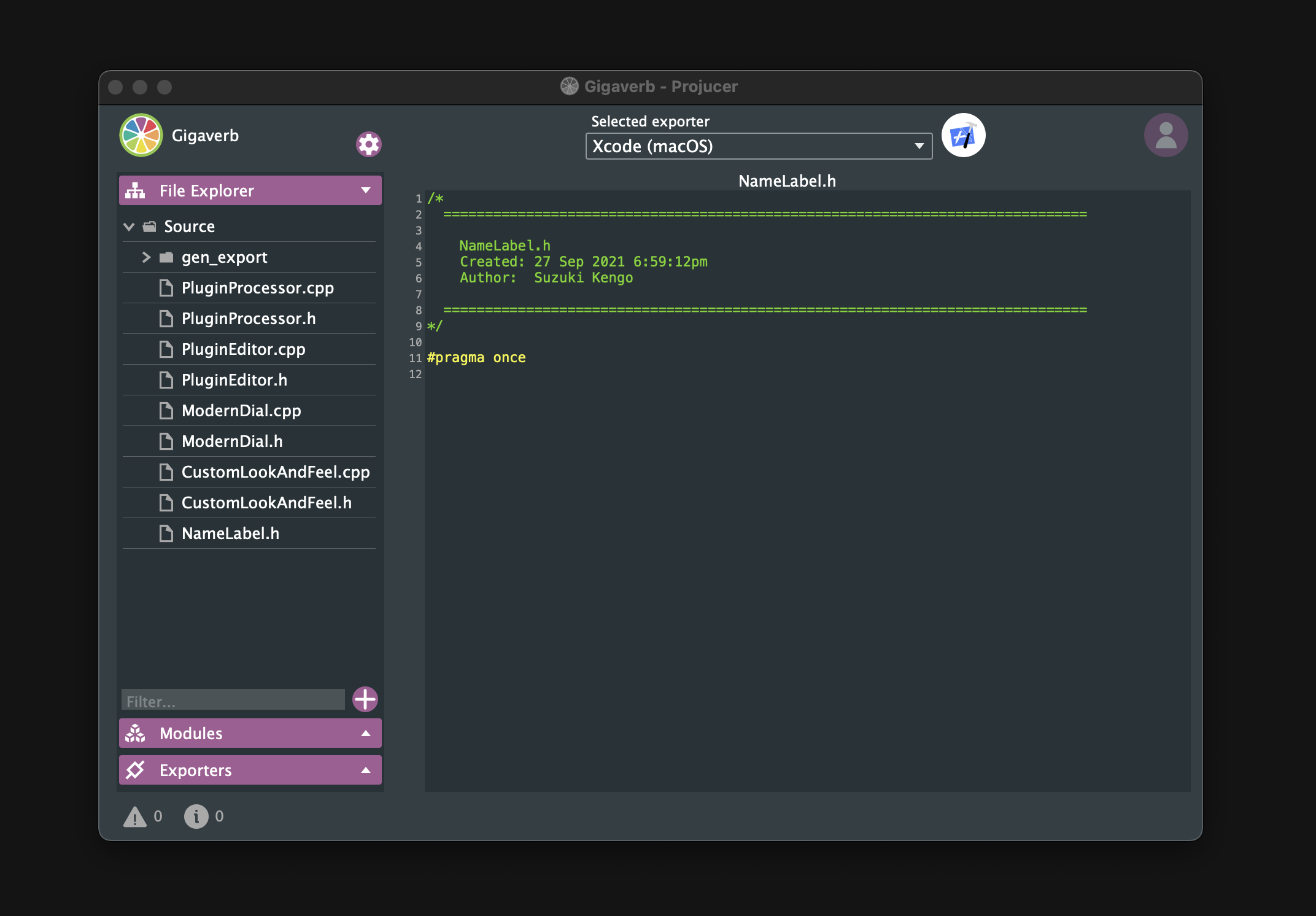Screen dimensions: 1316x916
Task: Click file icon beside PluginEditor.cpp
Action: pyautogui.click(x=166, y=349)
